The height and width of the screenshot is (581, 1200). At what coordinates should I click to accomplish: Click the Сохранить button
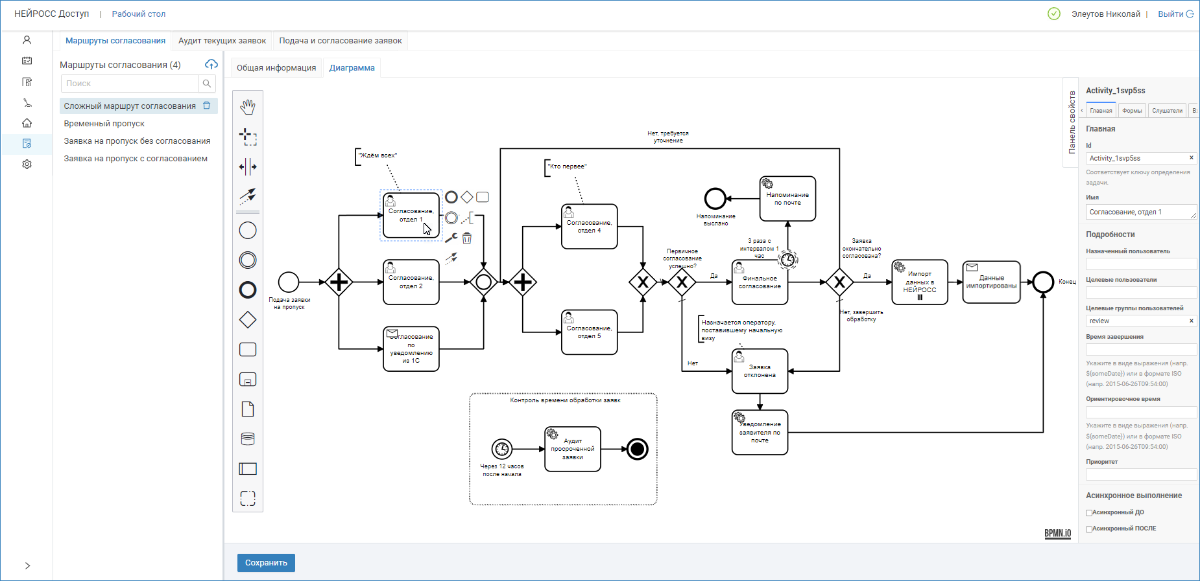click(266, 562)
